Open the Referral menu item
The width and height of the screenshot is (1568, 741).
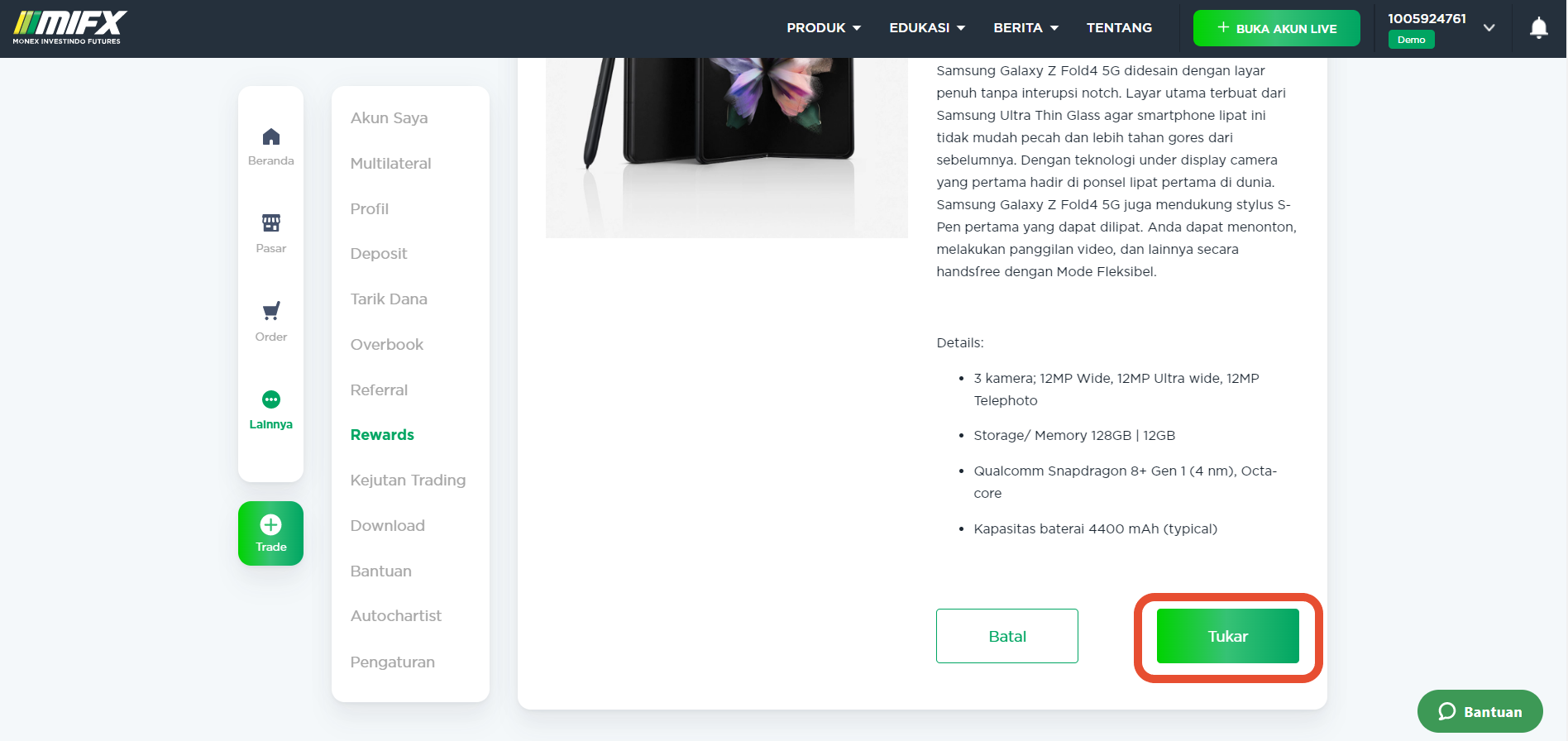(379, 390)
